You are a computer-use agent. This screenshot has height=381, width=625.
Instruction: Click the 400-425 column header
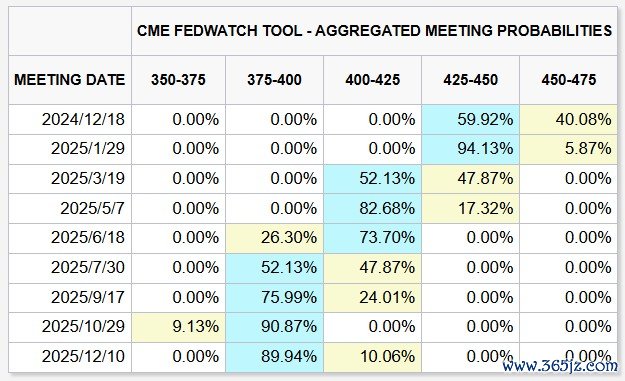point(372,80)
